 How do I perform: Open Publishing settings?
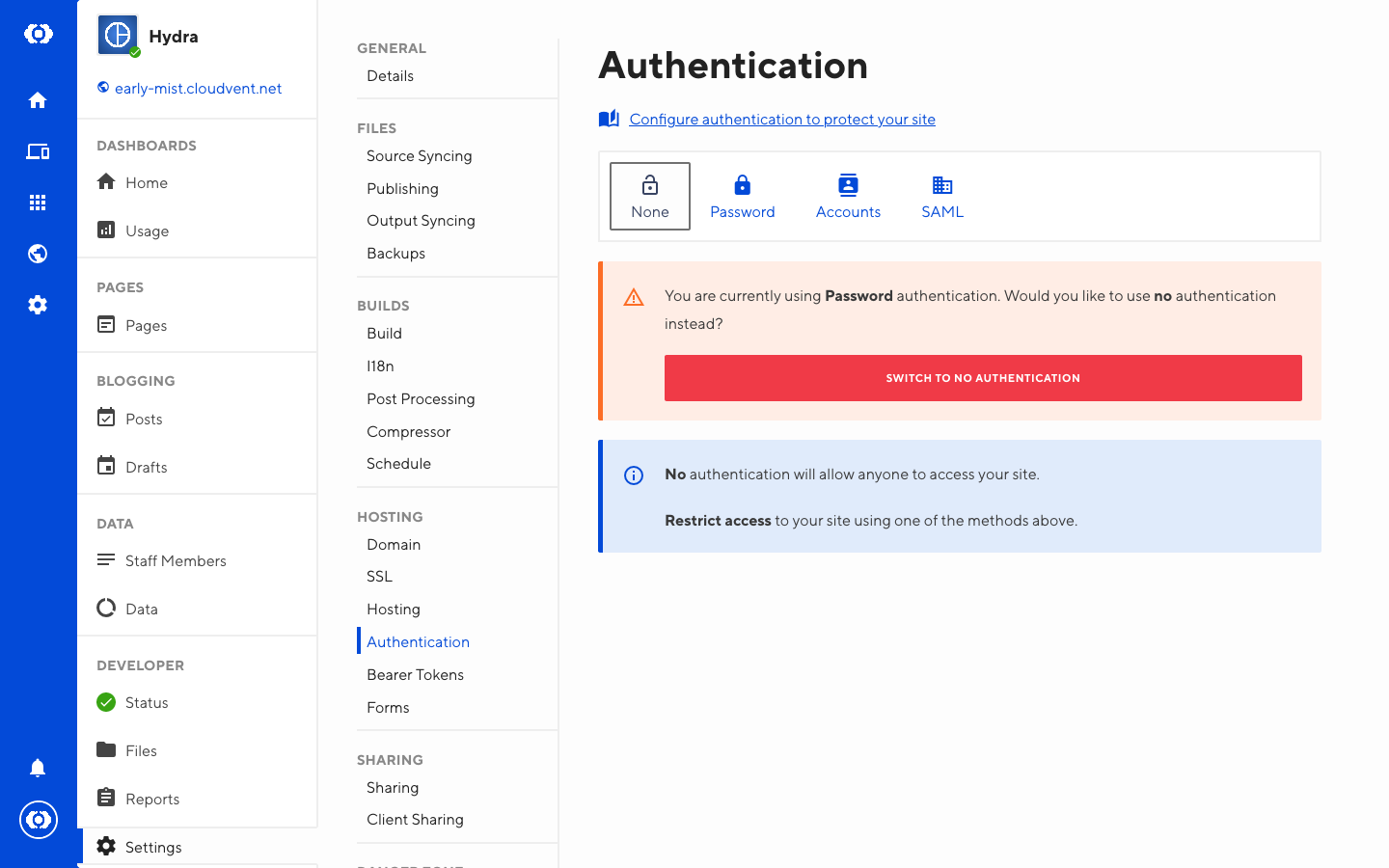[x=402, y=189]
